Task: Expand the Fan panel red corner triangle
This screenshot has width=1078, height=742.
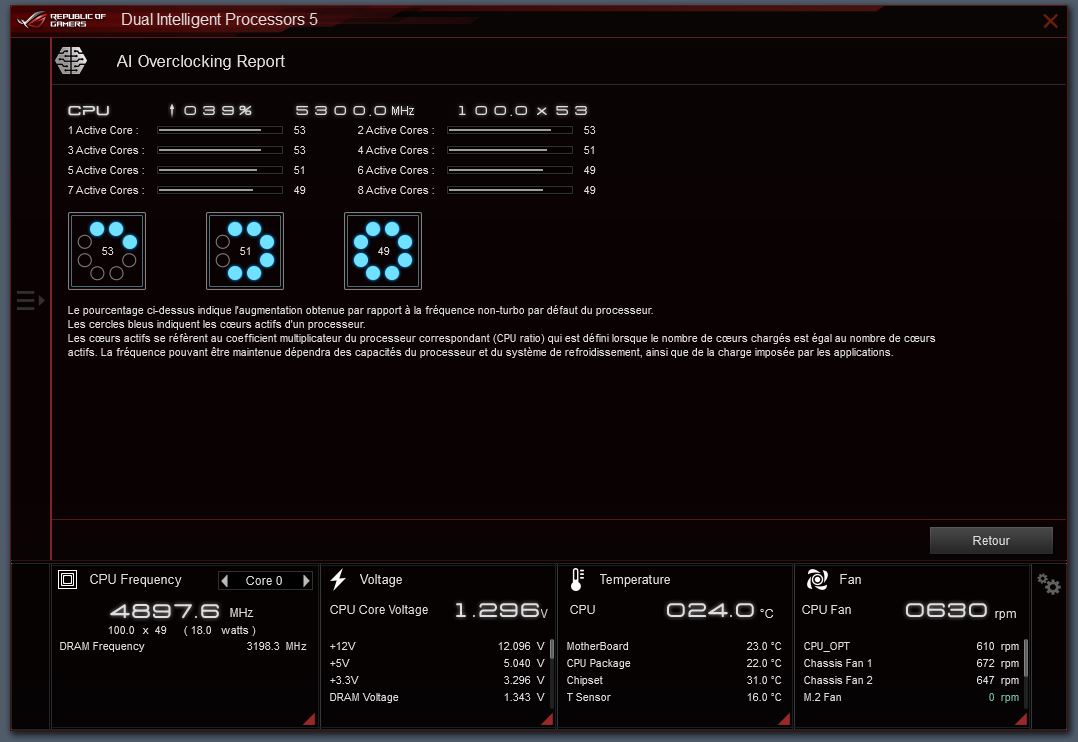Action: point(1022,719)
